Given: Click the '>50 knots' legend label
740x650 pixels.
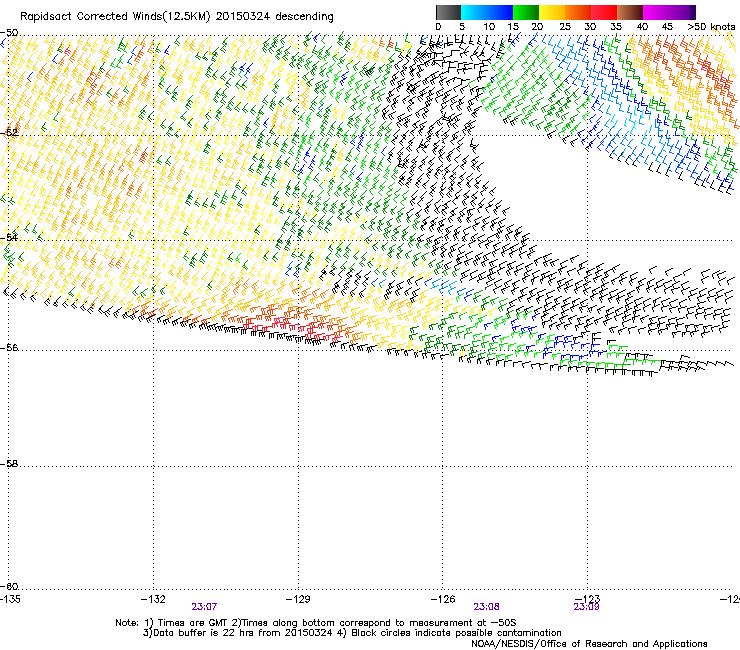Looking at the screenshot, I should click(x=711, y=27).
